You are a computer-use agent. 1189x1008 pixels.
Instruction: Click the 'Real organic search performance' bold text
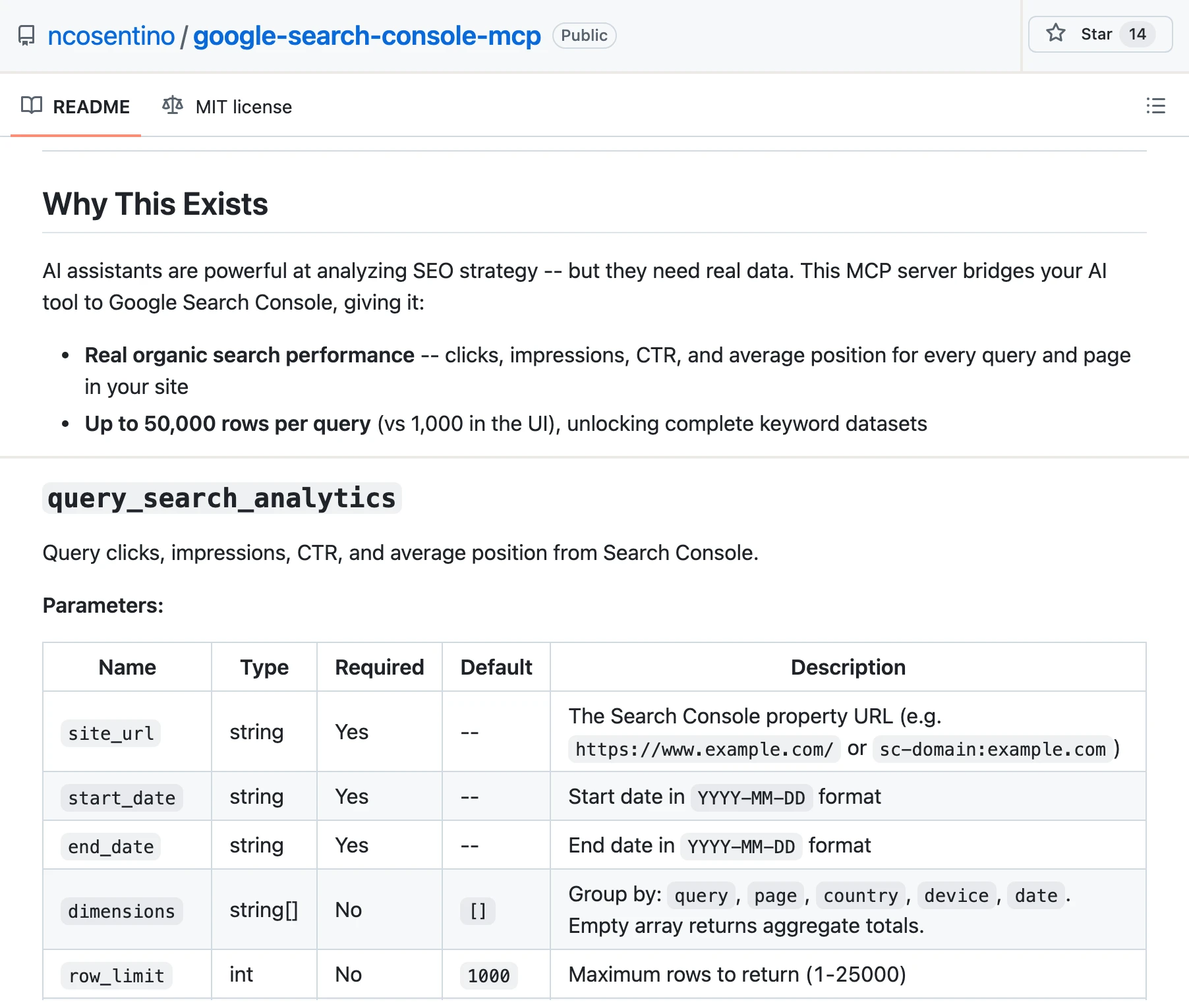tap(250, 355)
